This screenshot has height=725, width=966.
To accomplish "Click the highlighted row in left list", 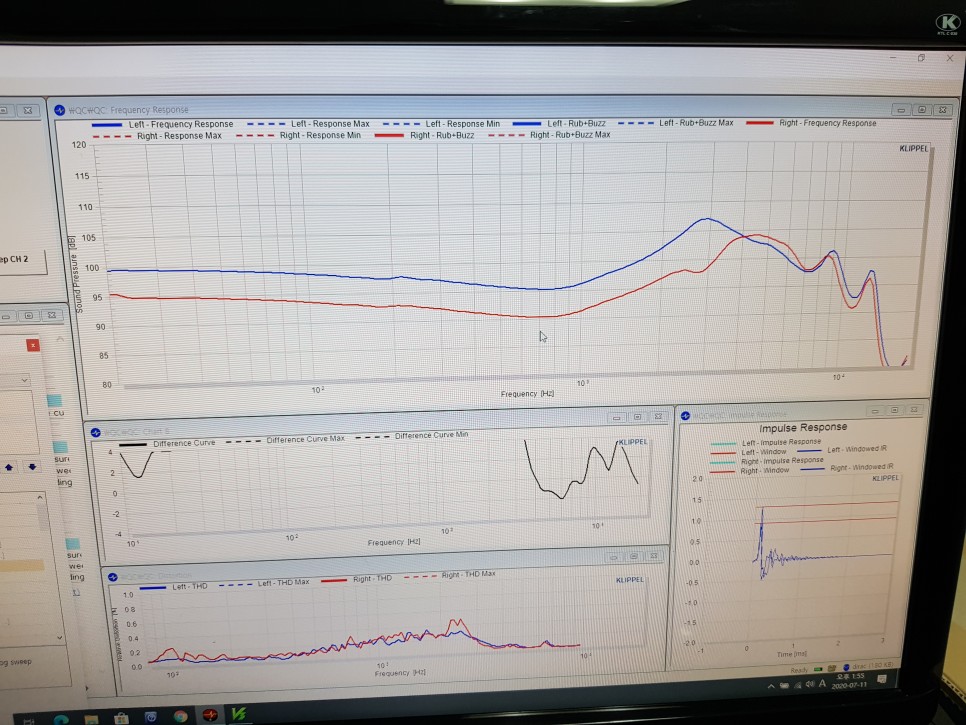I will pyautogui.click(x=22, y=565).
